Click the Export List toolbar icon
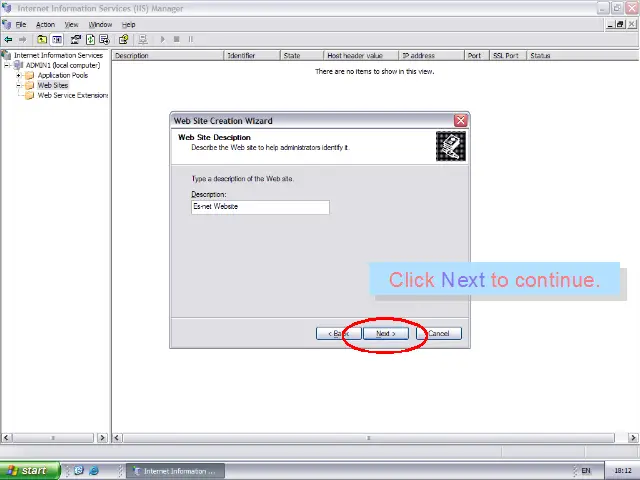The width and height of the screenshot is (640, 480). (x=104, y=40)
